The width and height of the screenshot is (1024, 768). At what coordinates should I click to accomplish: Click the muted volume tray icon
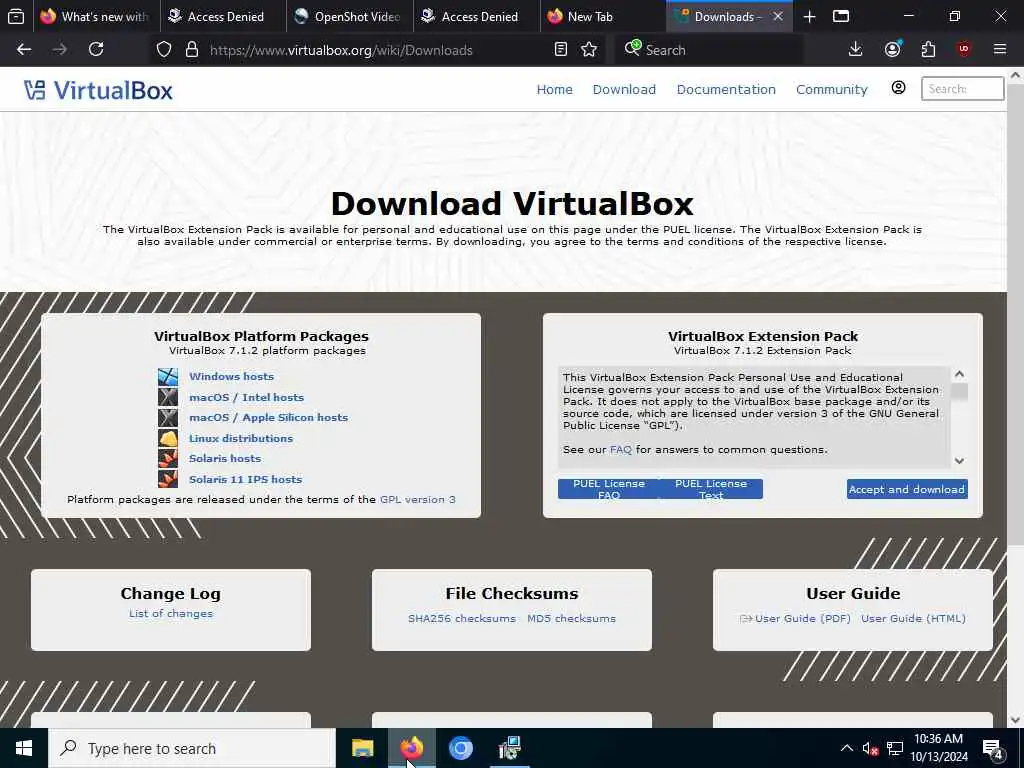tap(870, 749)
